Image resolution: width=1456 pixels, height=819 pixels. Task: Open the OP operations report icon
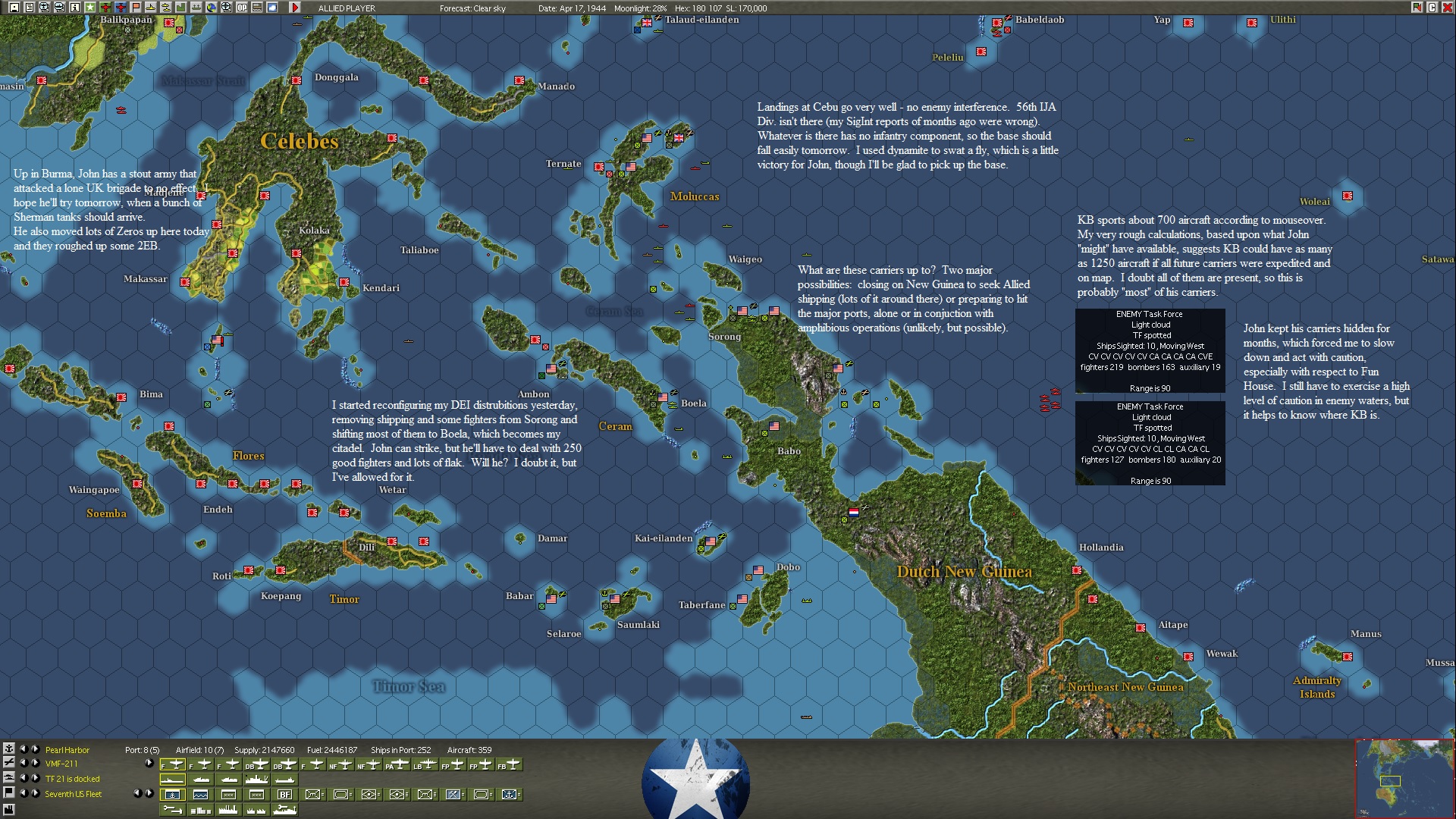(242, 8)
